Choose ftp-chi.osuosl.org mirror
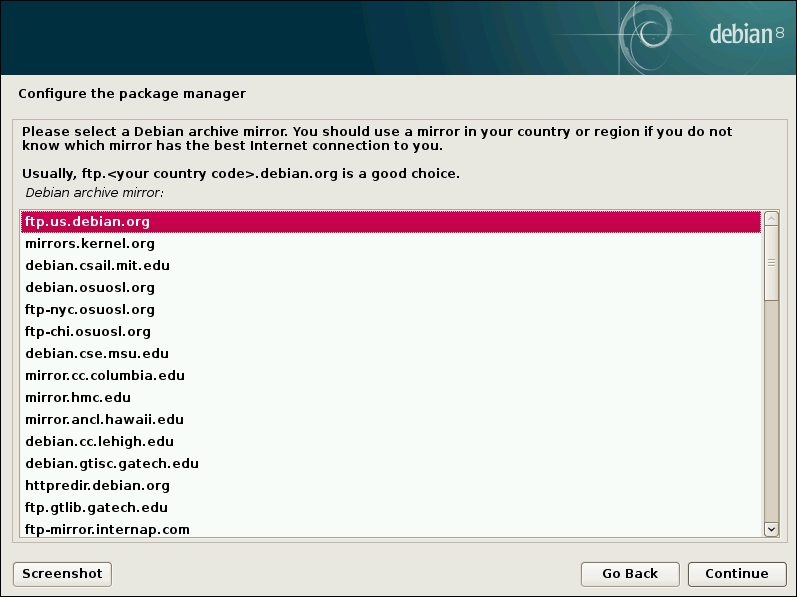Viewport: 797px width, 597px height. [391, 332]
